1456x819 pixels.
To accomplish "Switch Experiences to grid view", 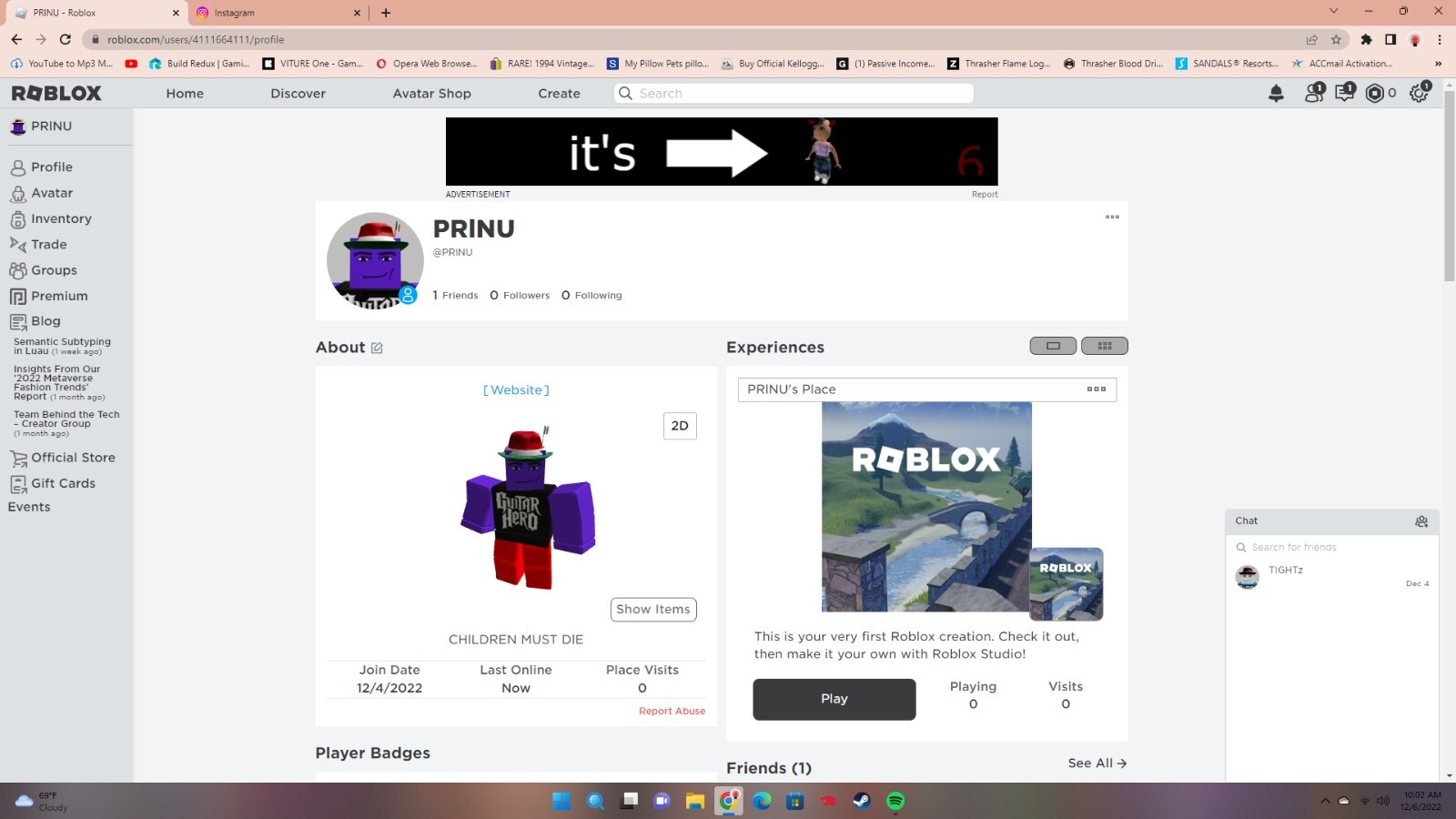I will click(x=1104, y=346).
